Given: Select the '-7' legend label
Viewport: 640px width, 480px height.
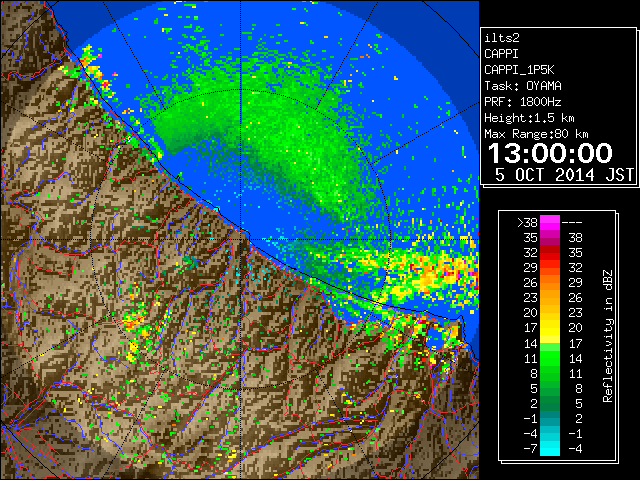Looking at the screenshot, I should click(530, 449).
